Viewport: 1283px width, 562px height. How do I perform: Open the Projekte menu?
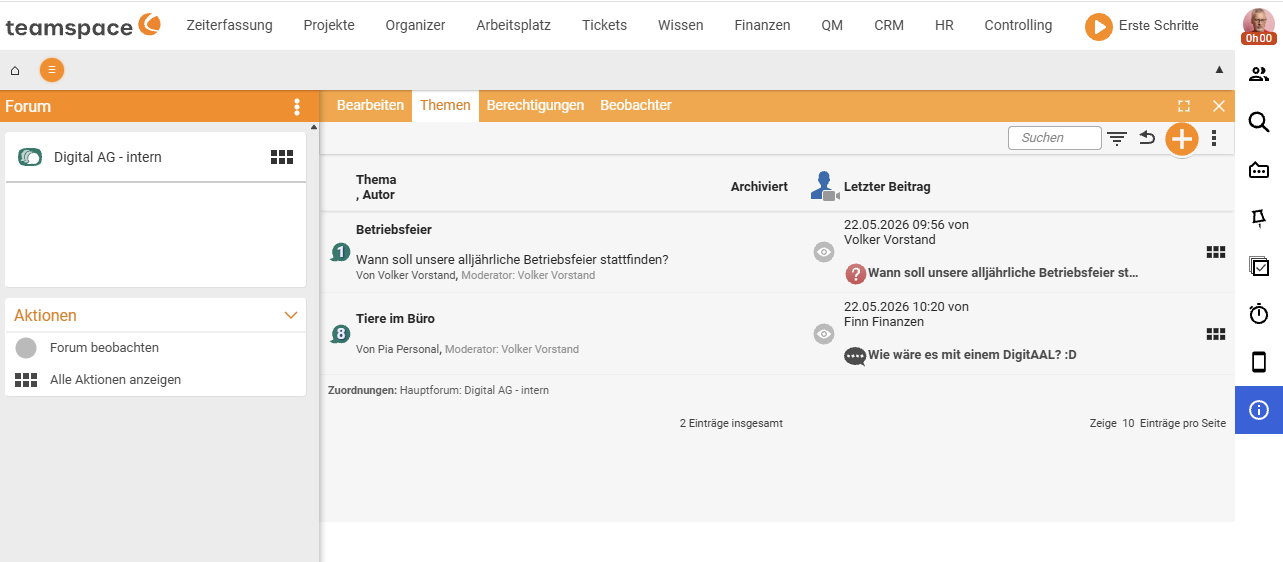[329, 25]
